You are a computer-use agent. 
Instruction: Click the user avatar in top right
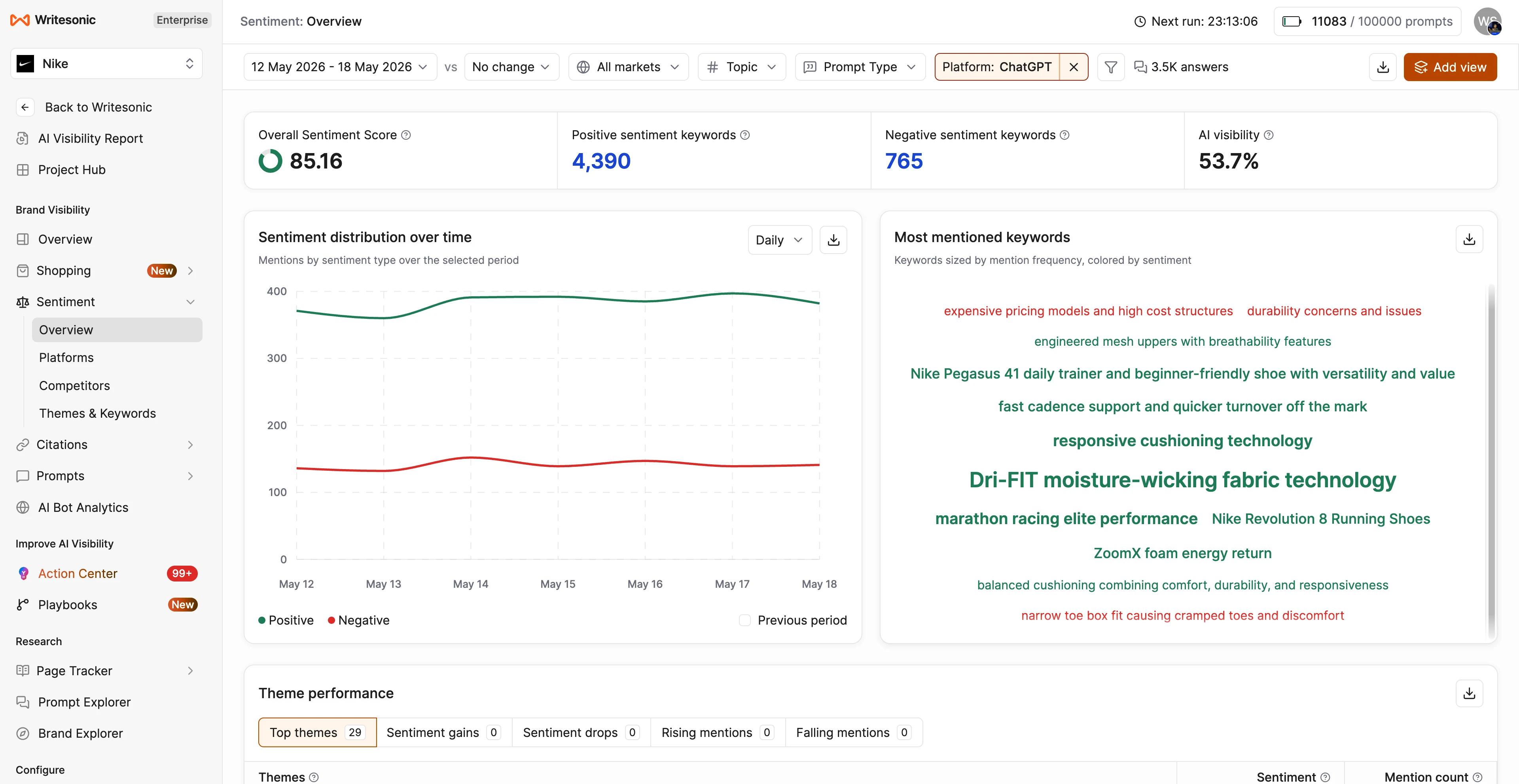[1487, 21]
